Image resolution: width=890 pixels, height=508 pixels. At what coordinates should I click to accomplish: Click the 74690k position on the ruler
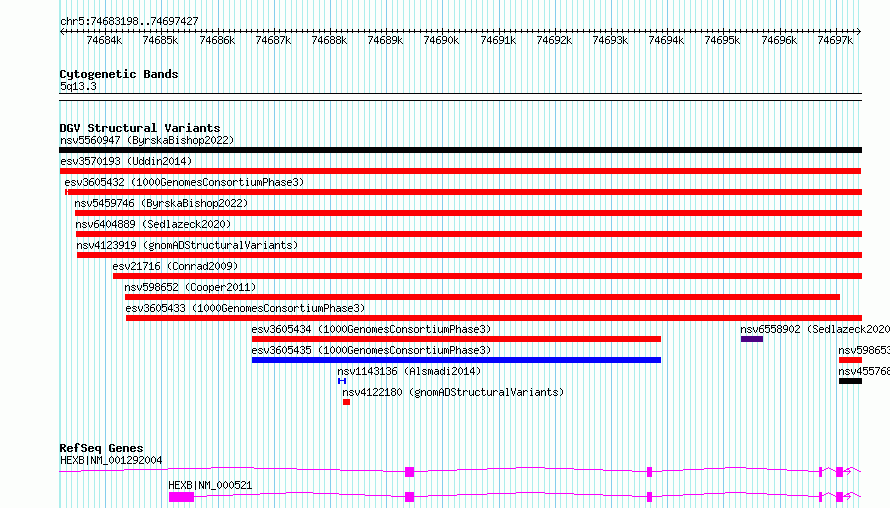click(441, 40)
